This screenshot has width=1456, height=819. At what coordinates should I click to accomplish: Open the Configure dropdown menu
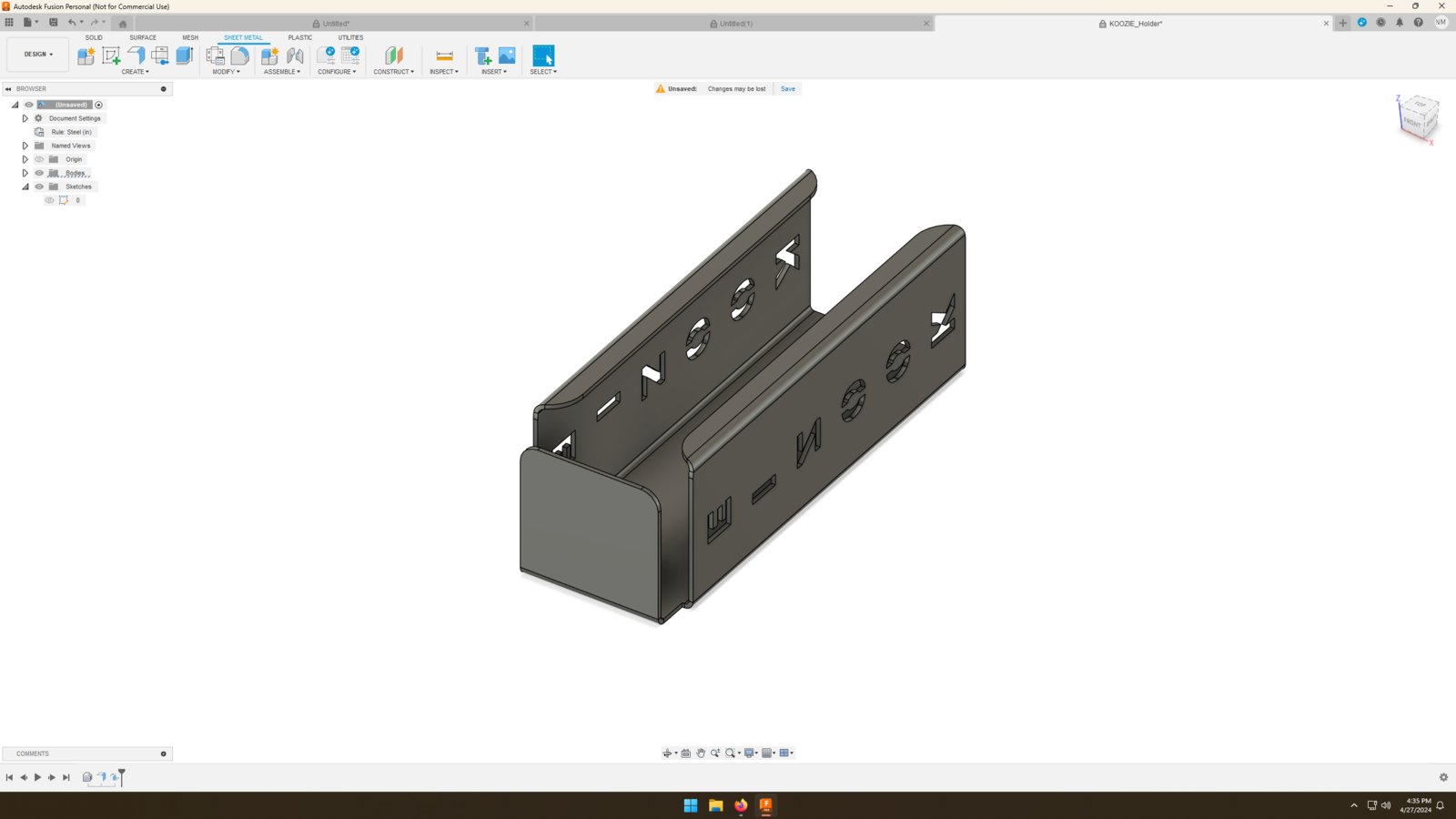click(337, 72)
